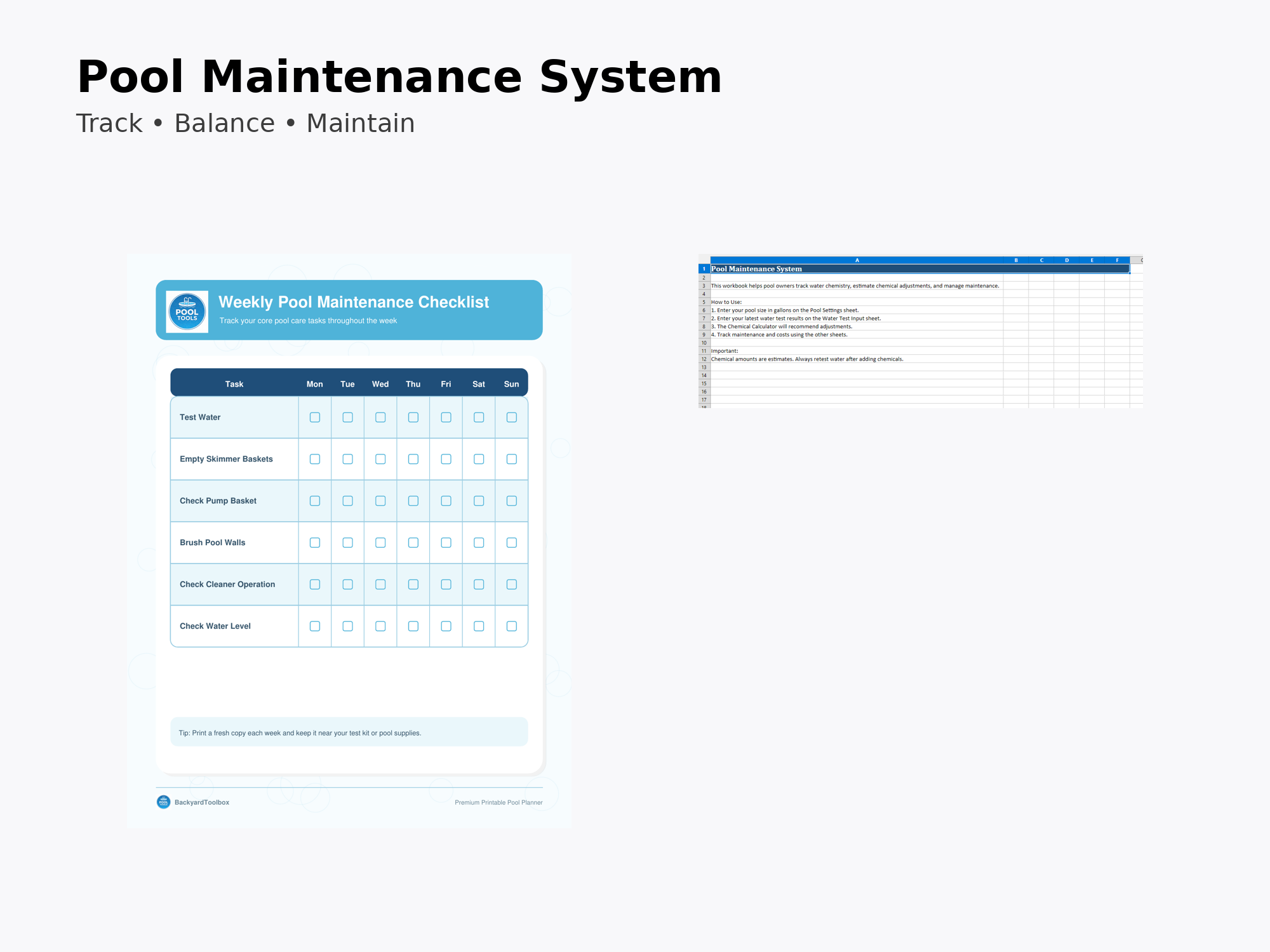Click the BackyardToolbox footer logo icon

click(x=164, y=802)
